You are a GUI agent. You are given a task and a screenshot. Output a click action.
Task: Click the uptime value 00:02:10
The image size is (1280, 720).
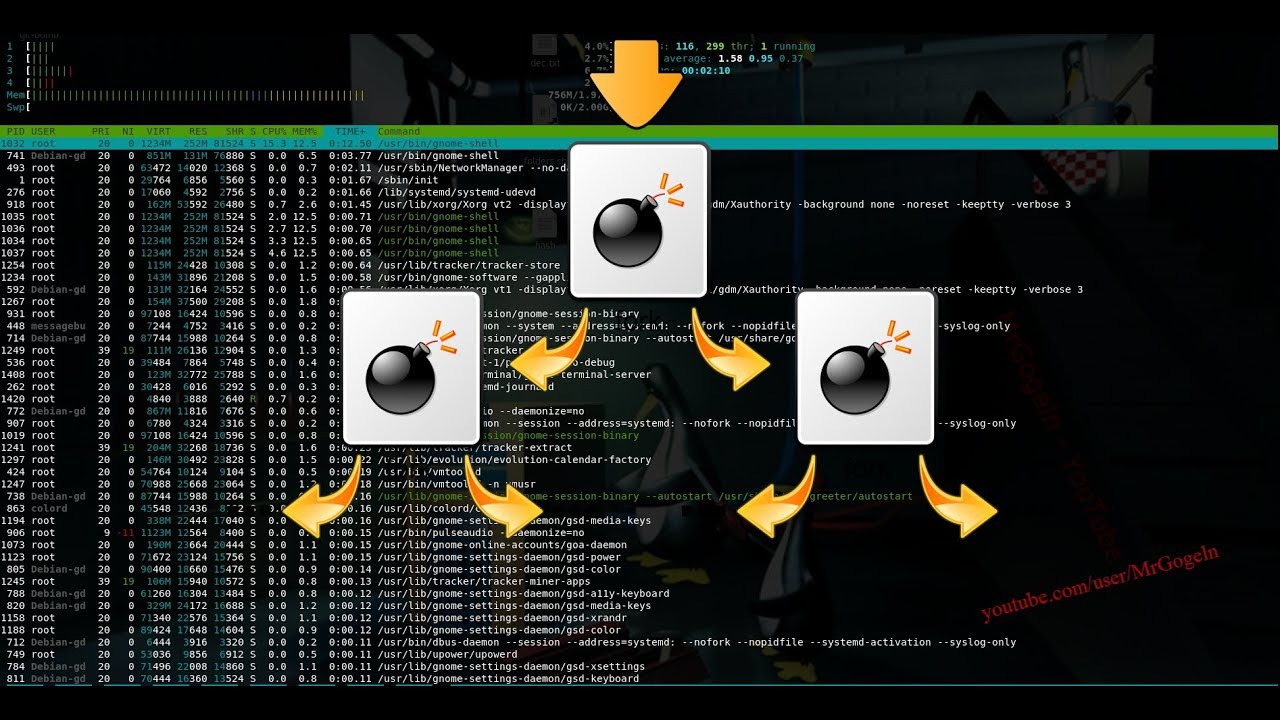click(x=706, y=70)
